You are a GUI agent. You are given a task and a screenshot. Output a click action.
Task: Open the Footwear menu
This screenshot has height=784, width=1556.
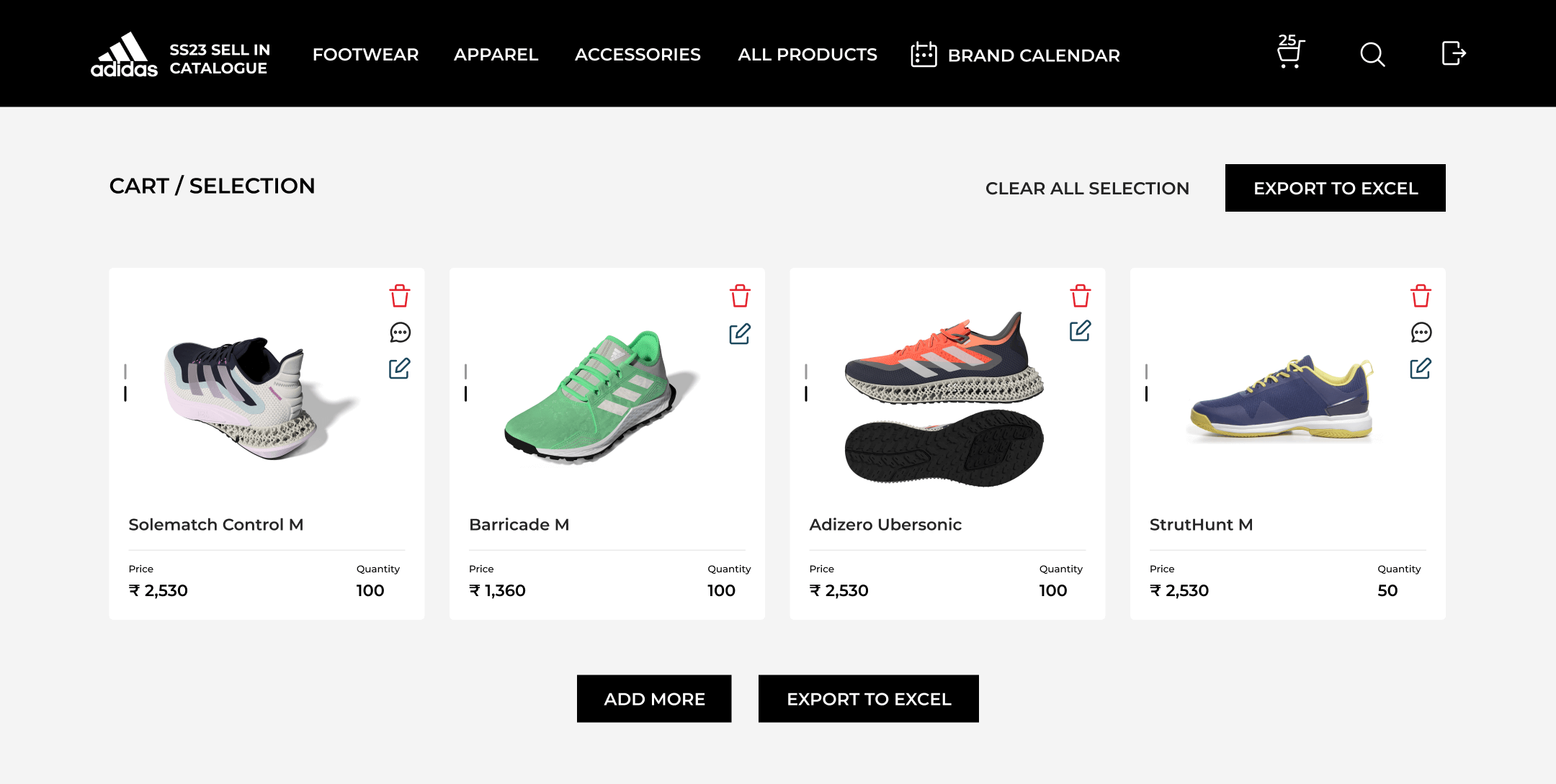pos(365,55)
